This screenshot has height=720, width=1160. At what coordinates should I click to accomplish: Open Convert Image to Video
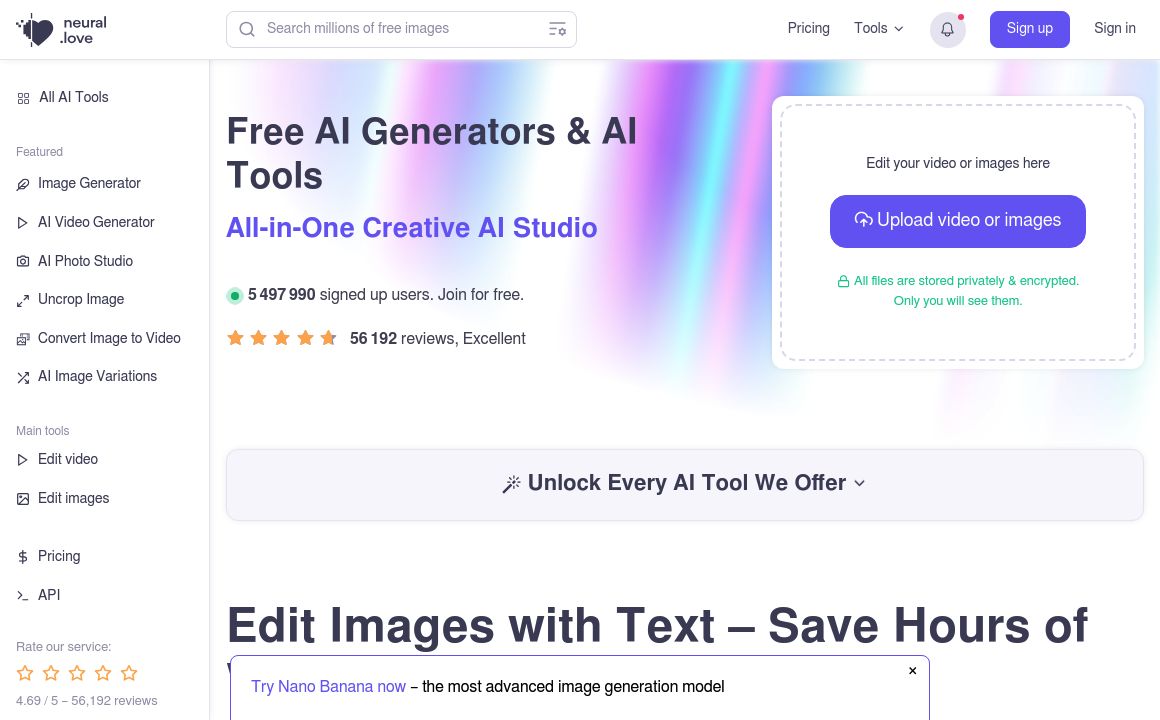coord(109,338)
